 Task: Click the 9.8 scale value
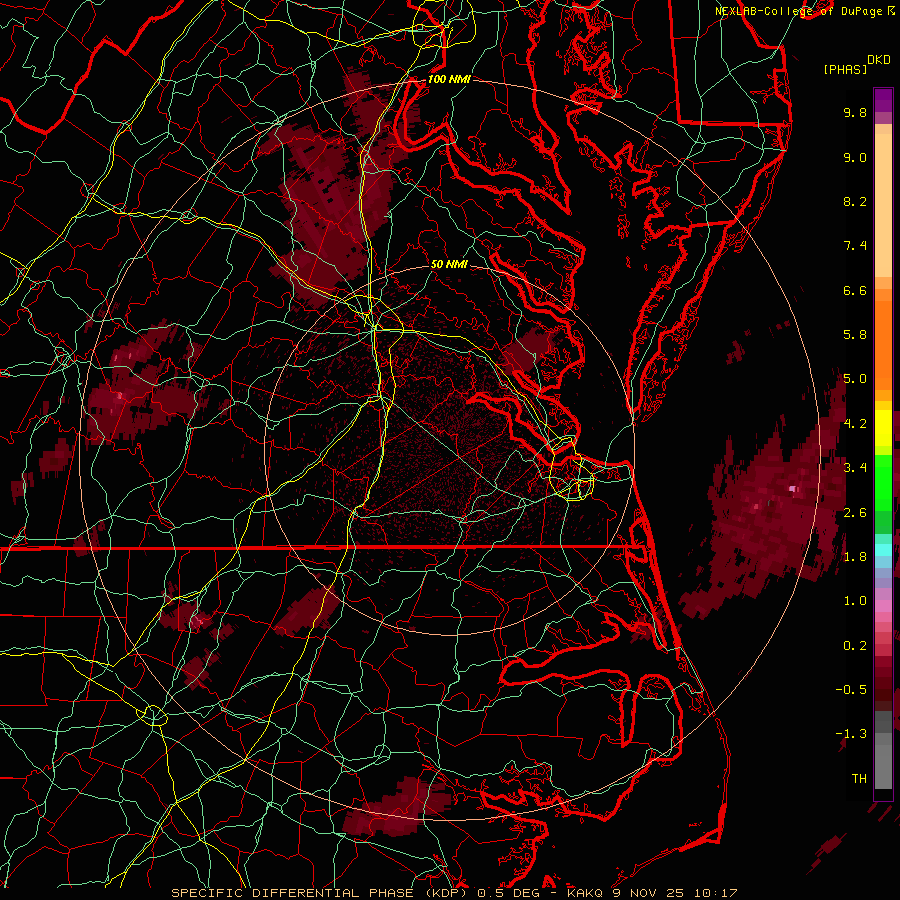pyautogui.click(x=855, y=112)
